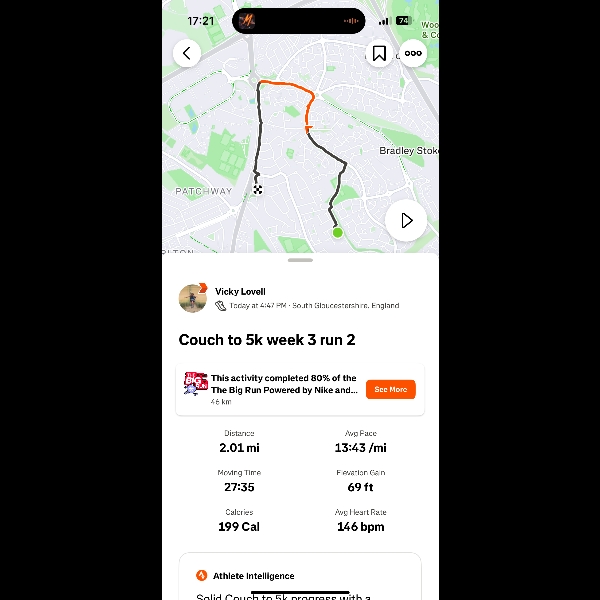
Task: Open the Athlete Intelligence summary card
Action: tap(300, 576)
